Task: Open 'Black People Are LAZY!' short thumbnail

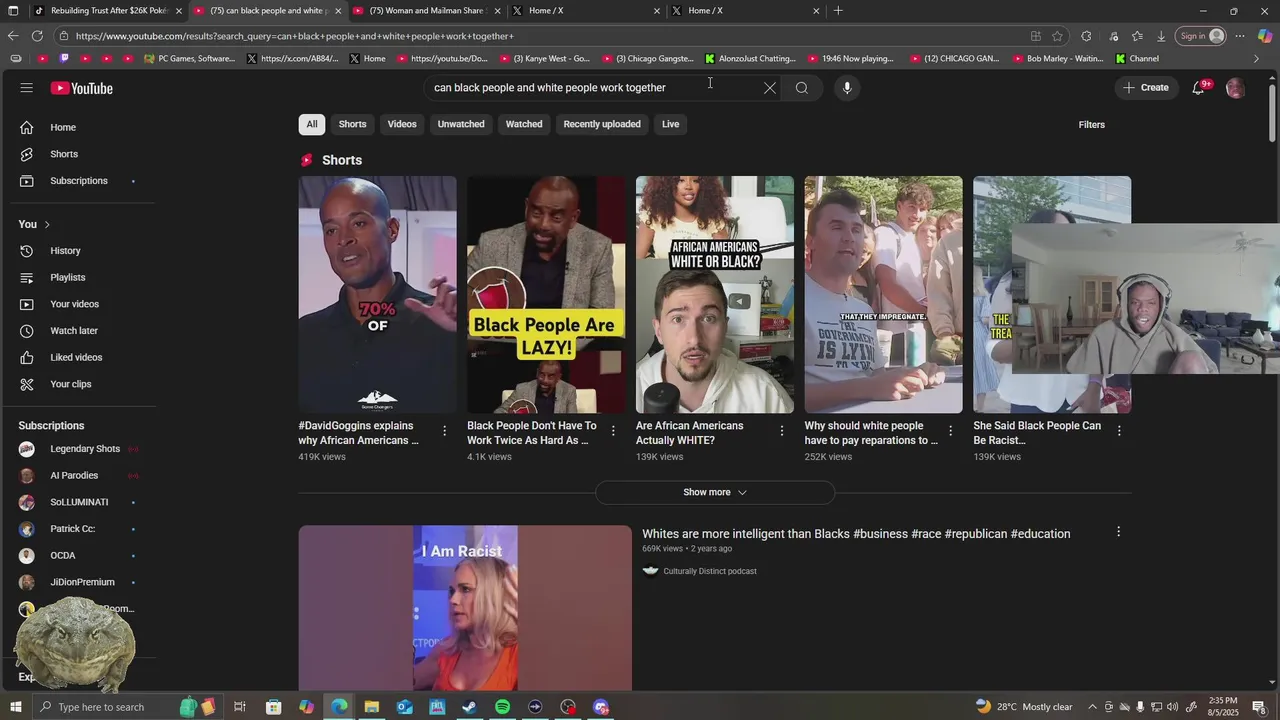Action: pos(546,295)
